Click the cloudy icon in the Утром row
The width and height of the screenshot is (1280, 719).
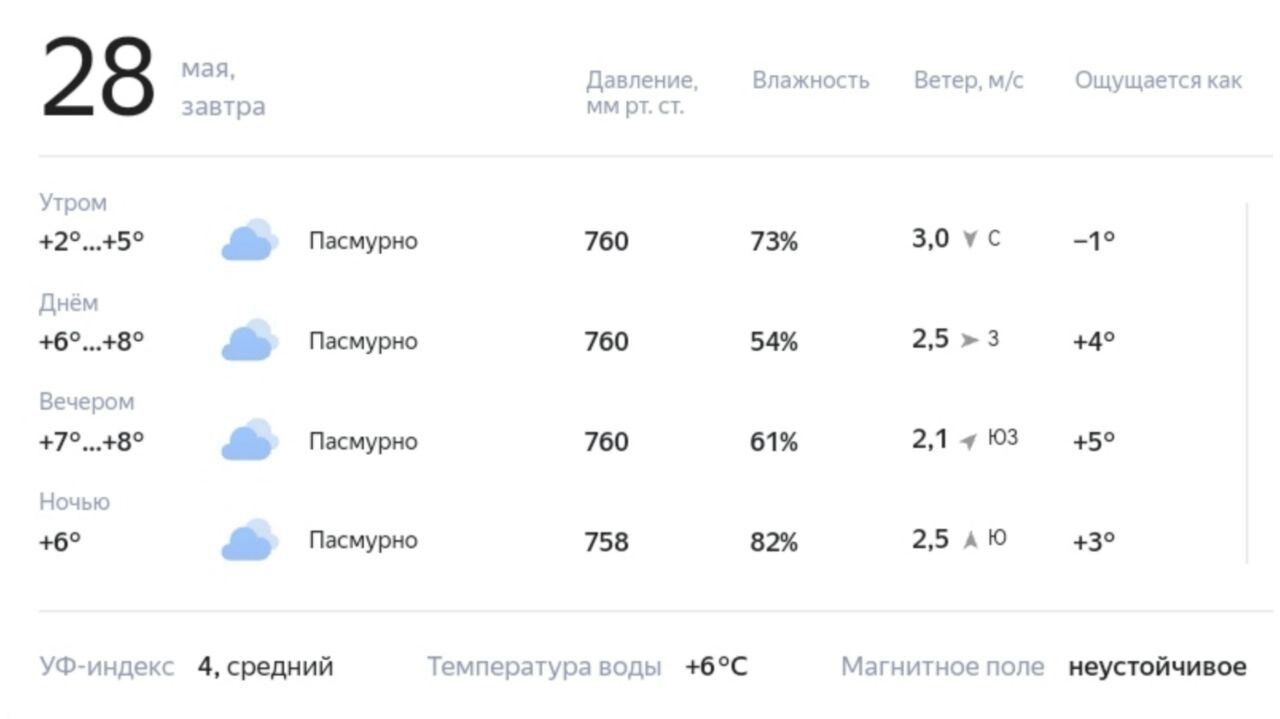pyautogui.click(x=249, y=240)
